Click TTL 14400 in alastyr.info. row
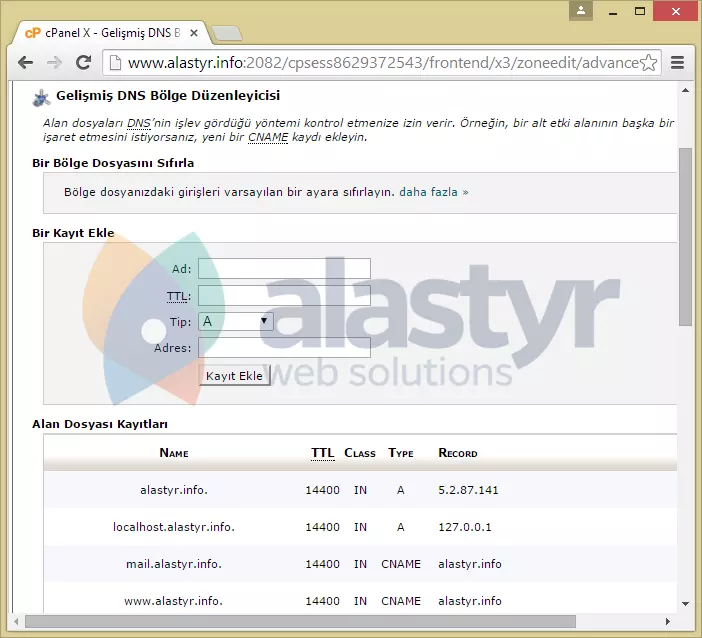The image size is (702, 638). pos(322,490)
